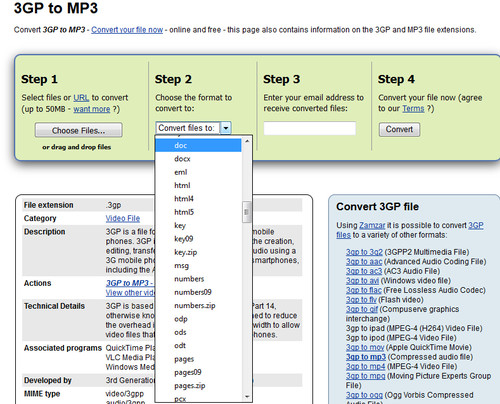The height and width of the screenshot is (404, 500).
Task: Choose 'numbers' in the format list
Action: pos(198,279)
